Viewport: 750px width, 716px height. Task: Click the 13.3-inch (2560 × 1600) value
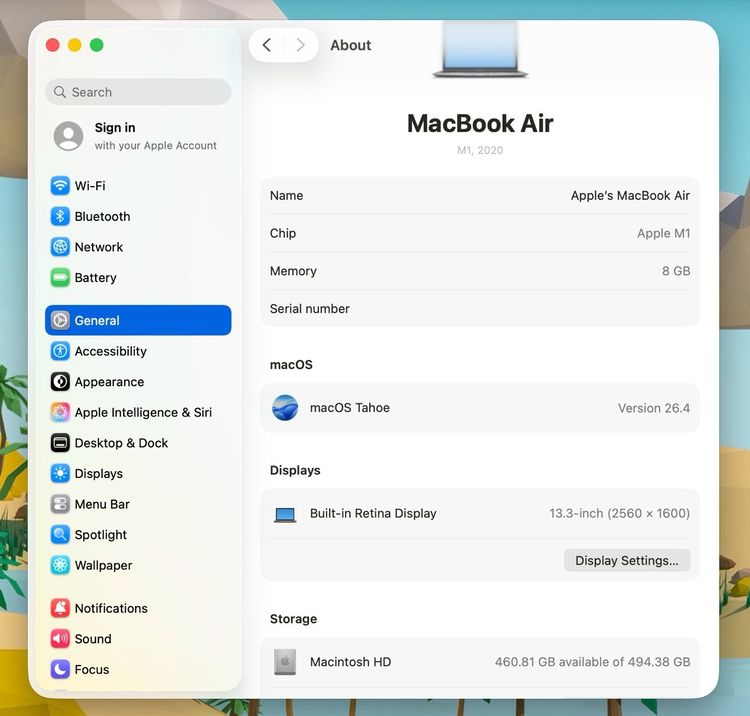[x=619, y=514]
